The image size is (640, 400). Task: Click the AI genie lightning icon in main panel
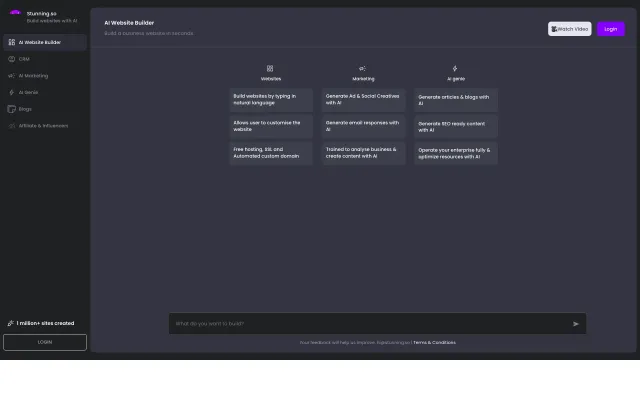pyautogui.click(x=454, y=68)
